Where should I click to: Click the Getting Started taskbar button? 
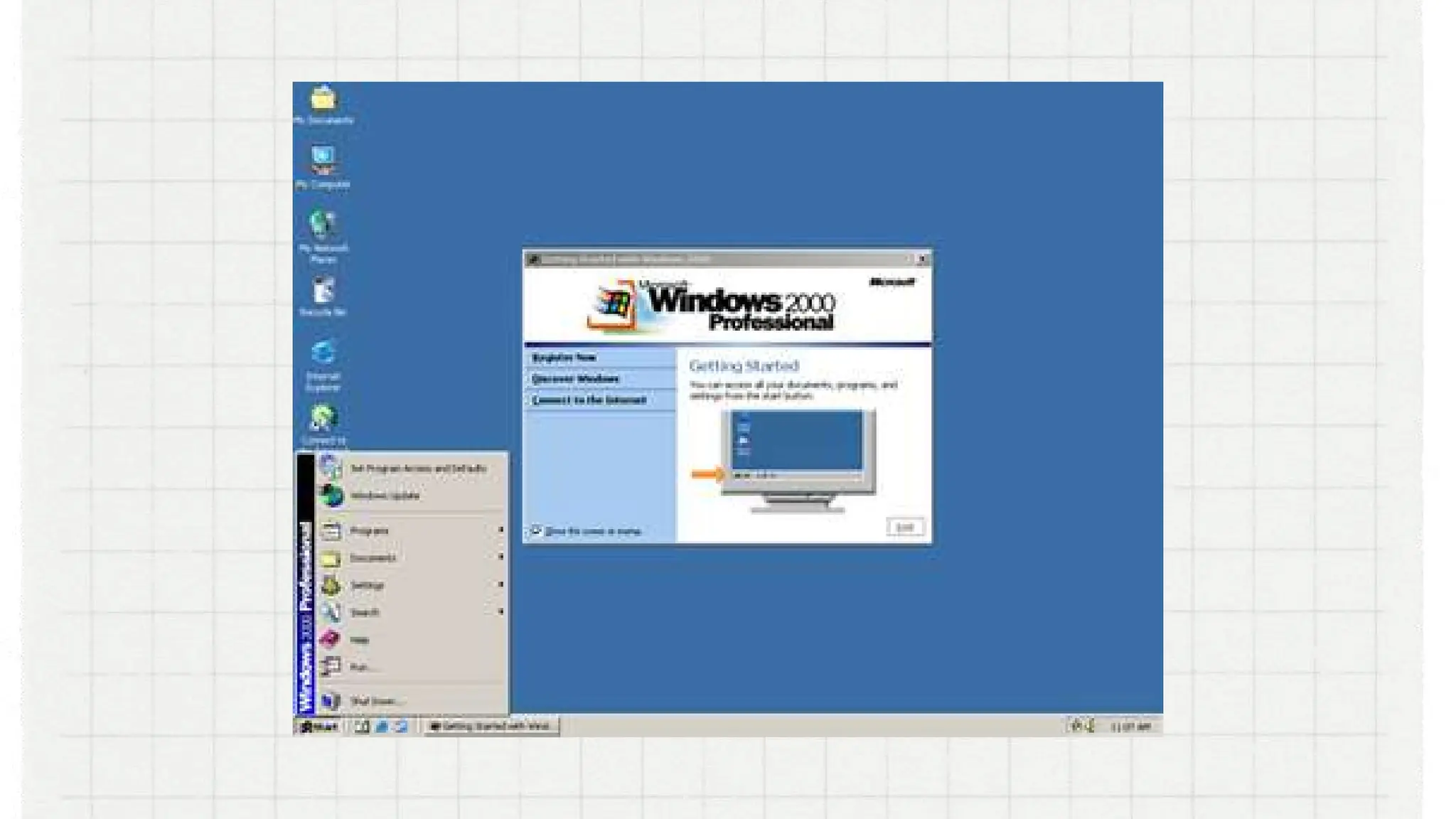click(491, 726)
